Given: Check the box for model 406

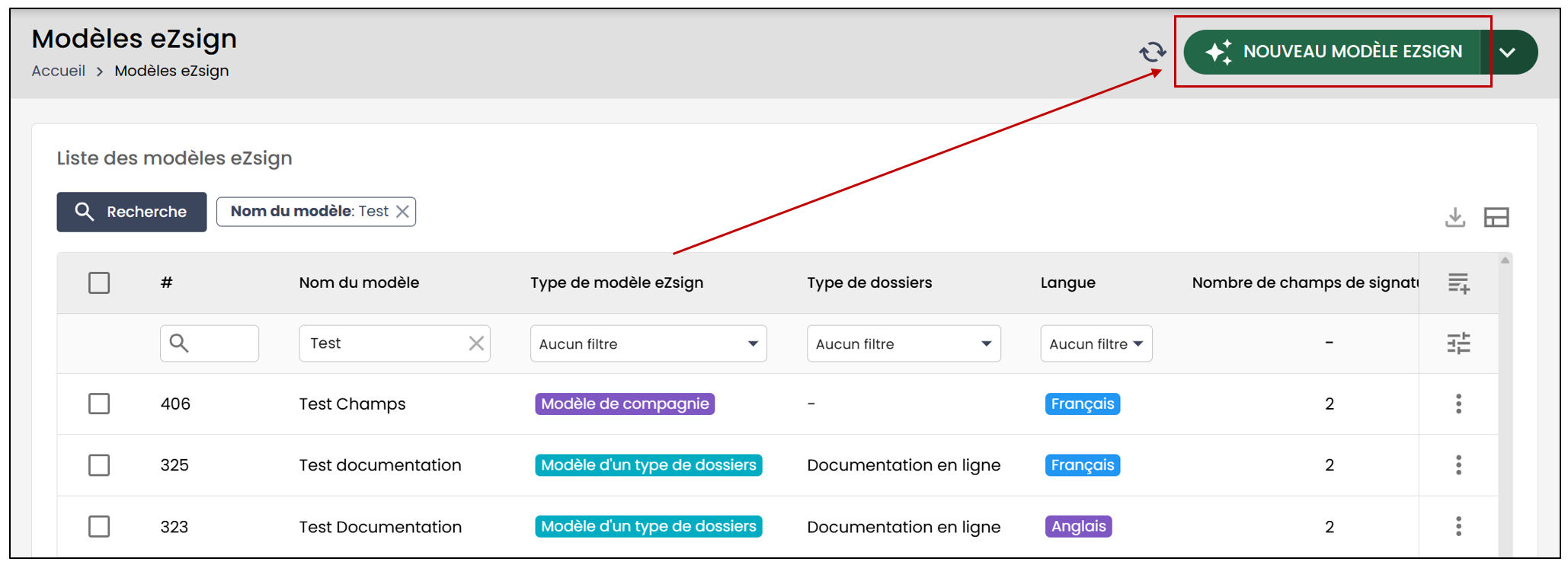Looking at the screenshot, I should coord(99,404).
